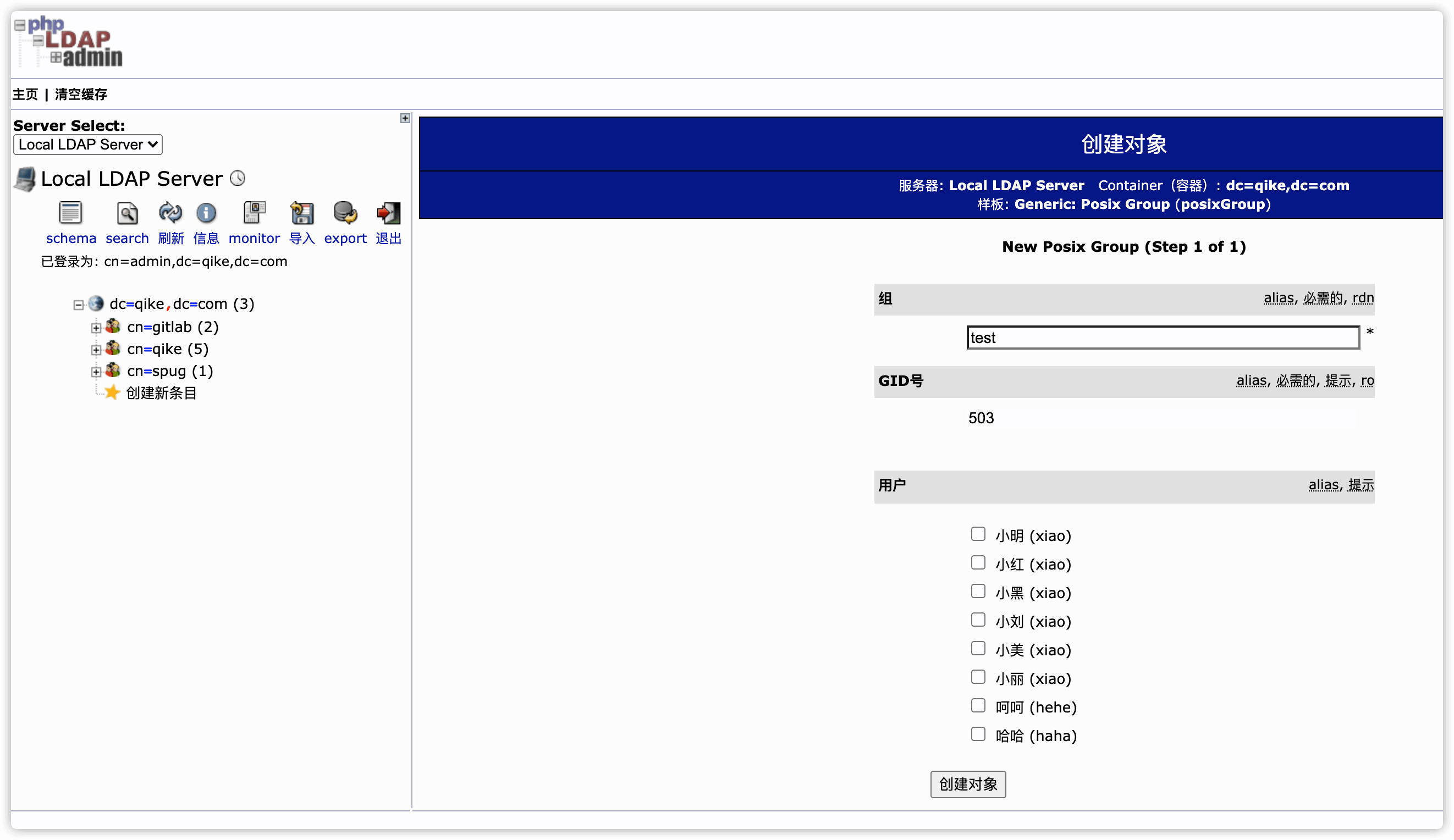Screen dimensions: 1454x840
Task: Click the 组 name input field
Action: click(1163, 337)
